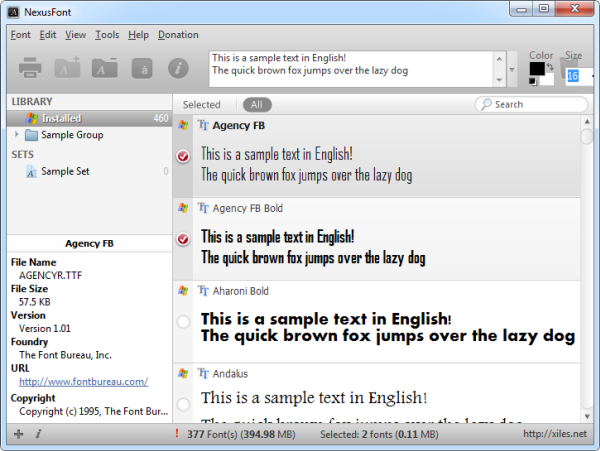Uncheck the Agency FB Bold checkmark
The height and width of the screenshot is (451, 600).
coord(182,239)
